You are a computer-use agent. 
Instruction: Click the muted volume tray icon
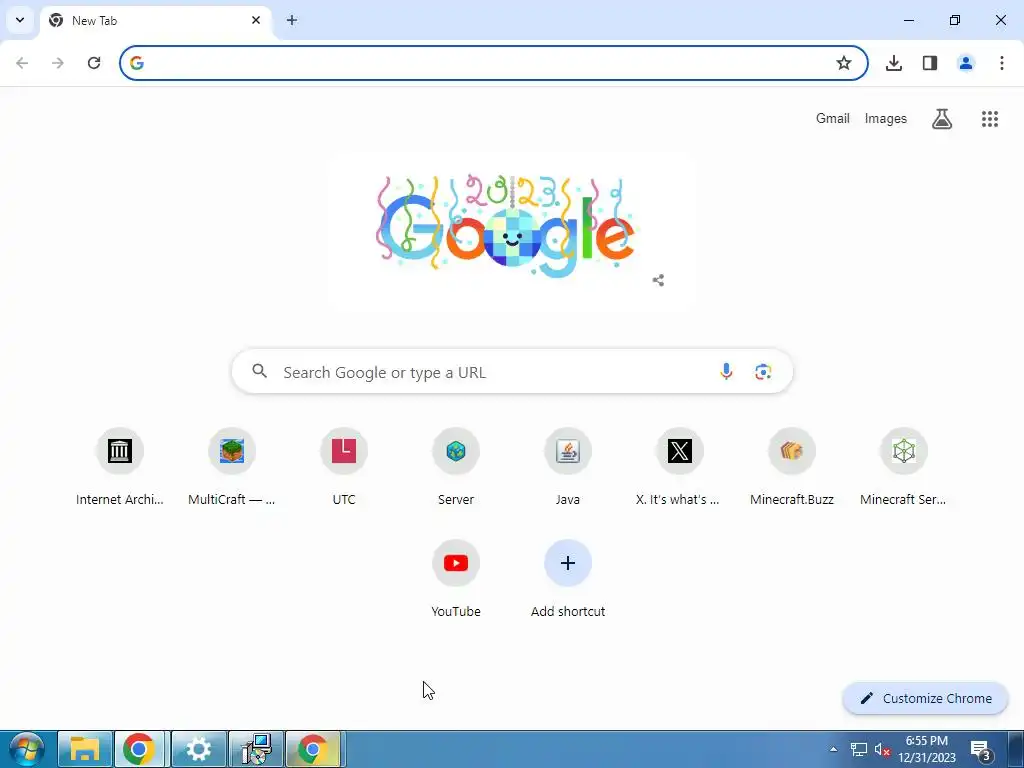click(x=882, y=750)
